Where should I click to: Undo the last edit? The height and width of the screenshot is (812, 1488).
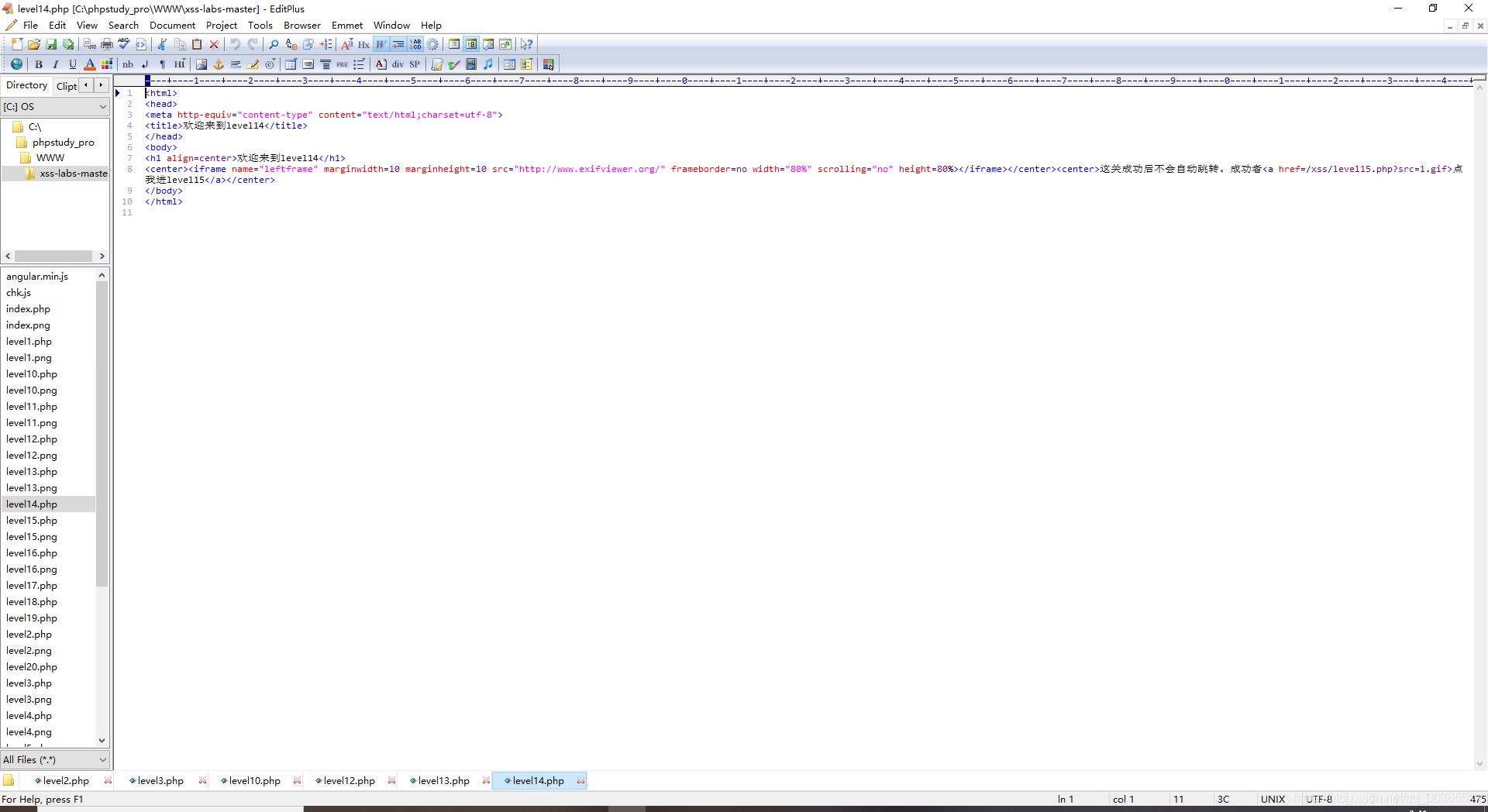(236, 44)
